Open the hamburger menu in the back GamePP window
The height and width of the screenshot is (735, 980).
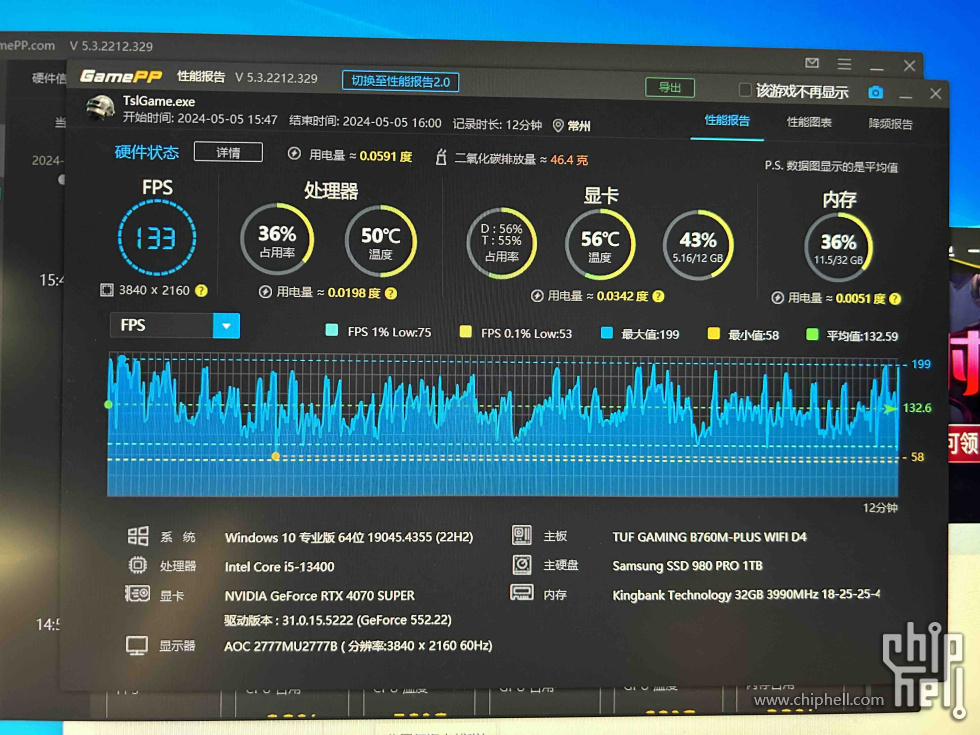(x=844, y=64)
